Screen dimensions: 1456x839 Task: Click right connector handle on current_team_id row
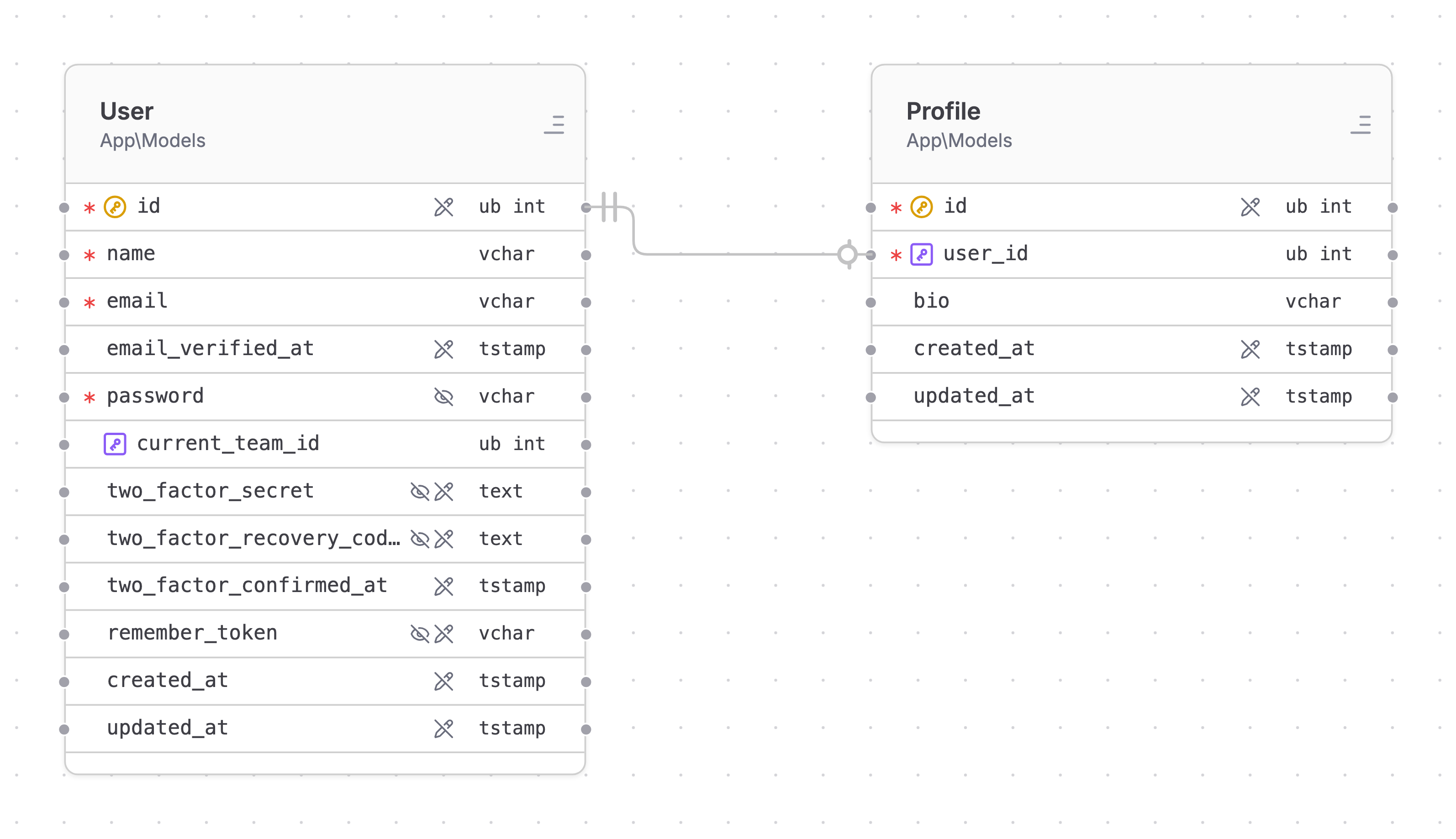pos(586,445)
